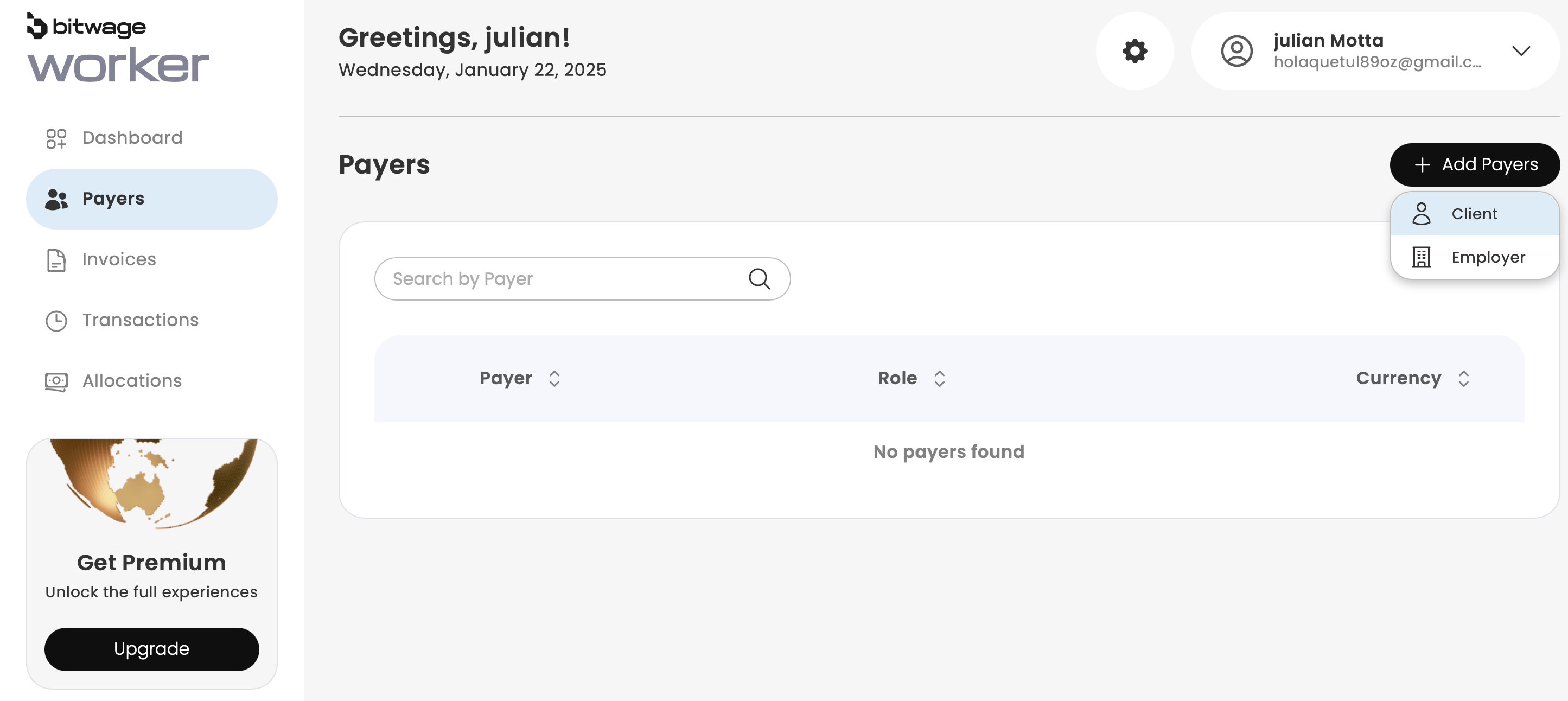Choose Employer from Add Payers menu
Screen dimensions: 1568x701
(x=1488, y=257)
